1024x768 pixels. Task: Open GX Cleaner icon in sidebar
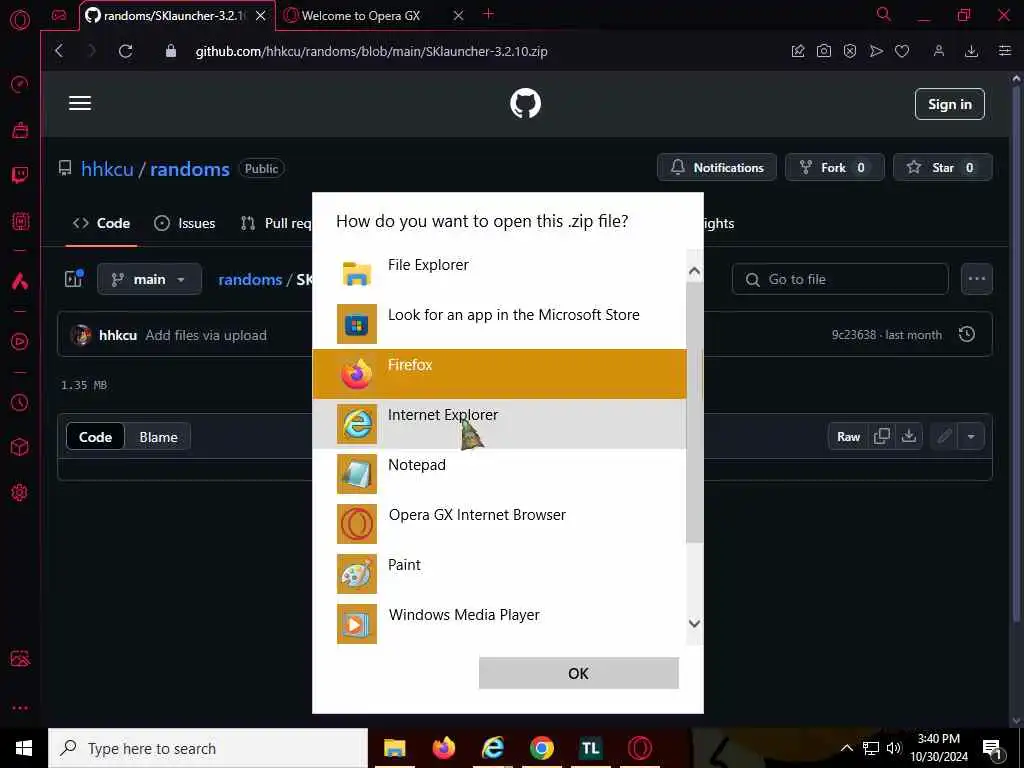coord(20,130)
